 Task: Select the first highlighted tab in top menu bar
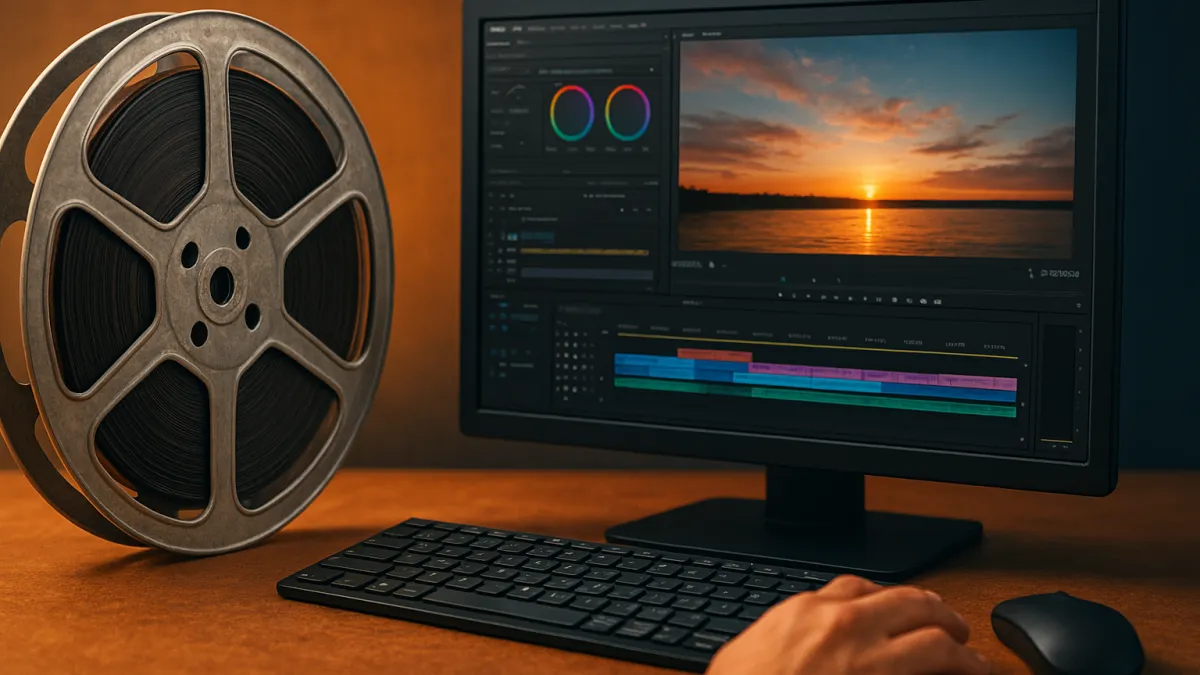pos(495,30)
